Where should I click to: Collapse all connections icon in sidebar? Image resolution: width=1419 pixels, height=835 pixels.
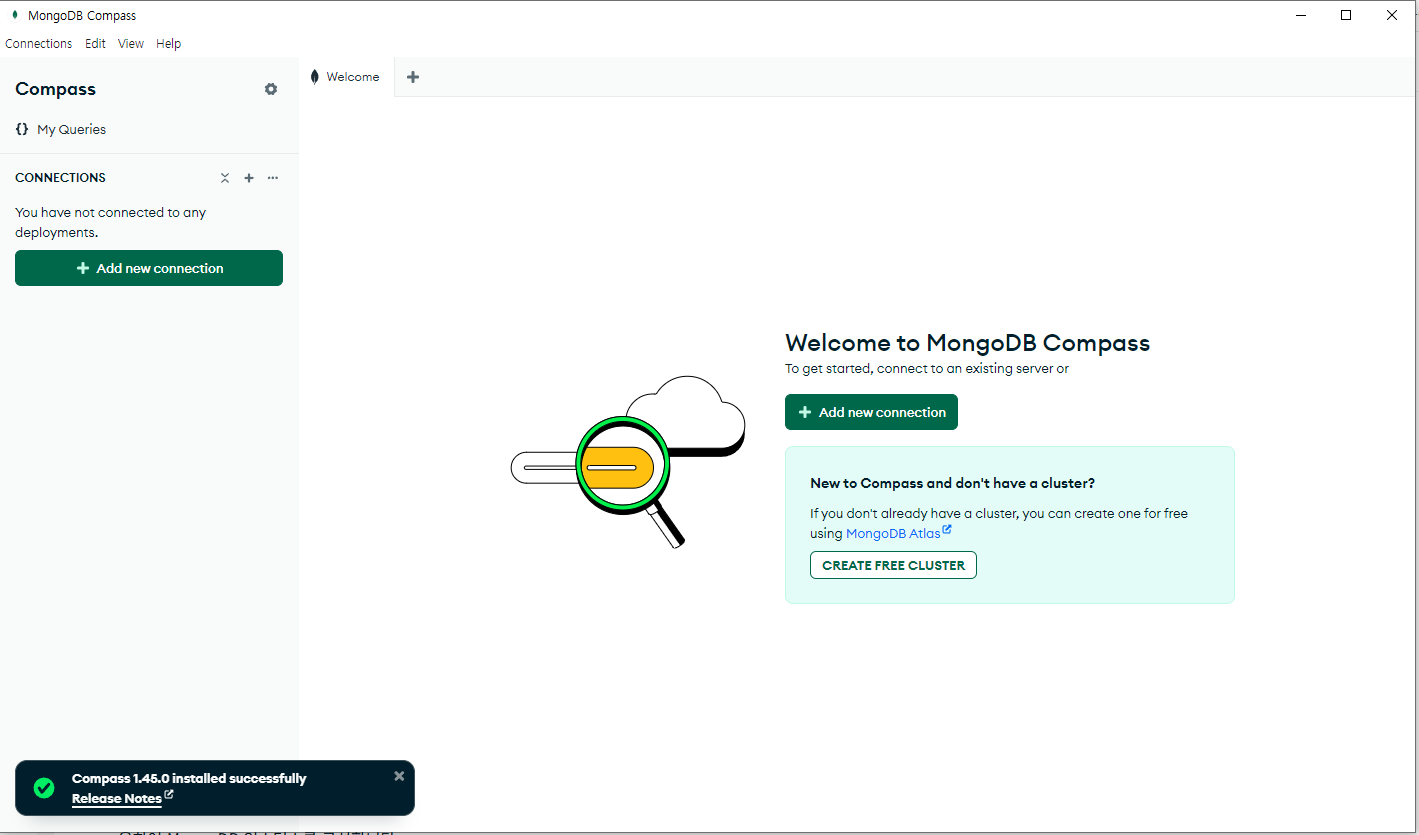pos(225,178)
